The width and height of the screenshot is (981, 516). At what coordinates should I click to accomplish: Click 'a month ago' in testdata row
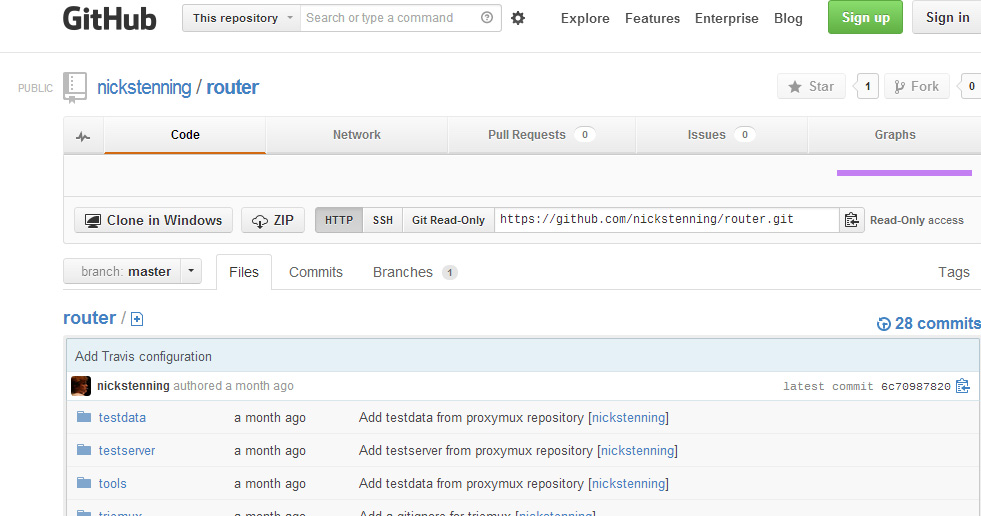tap(270, 417)
